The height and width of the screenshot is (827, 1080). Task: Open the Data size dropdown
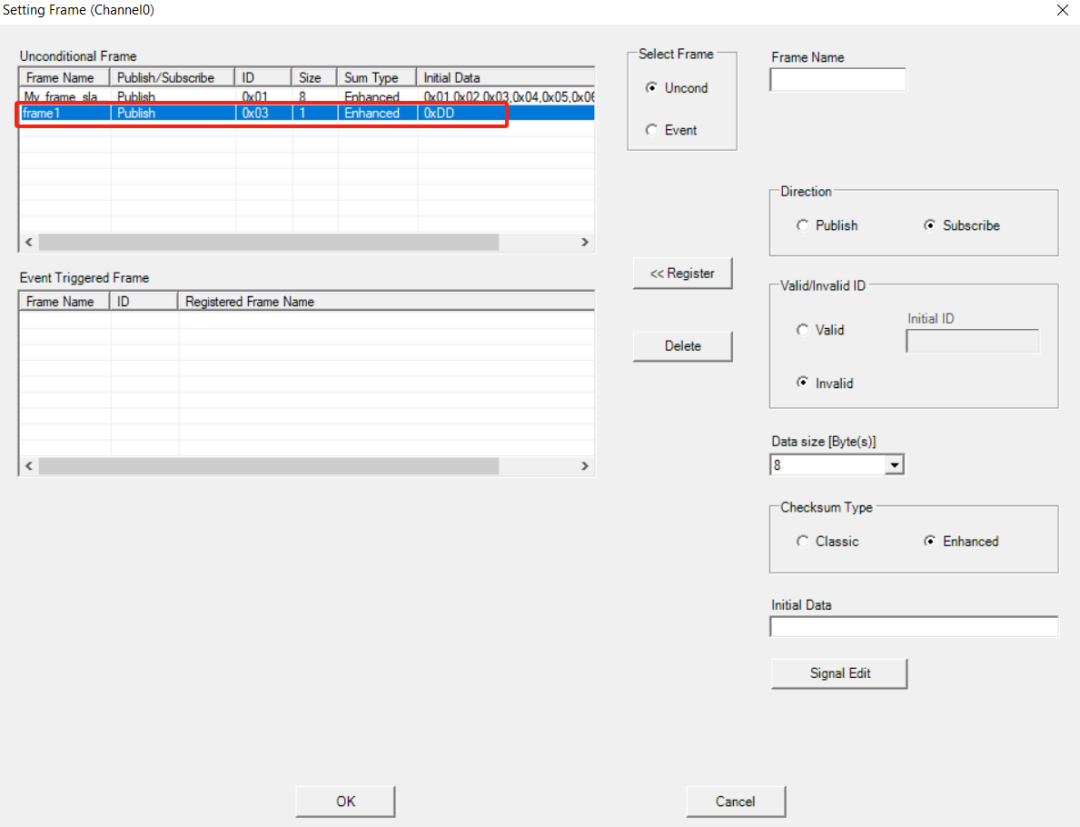click(894, 465)
